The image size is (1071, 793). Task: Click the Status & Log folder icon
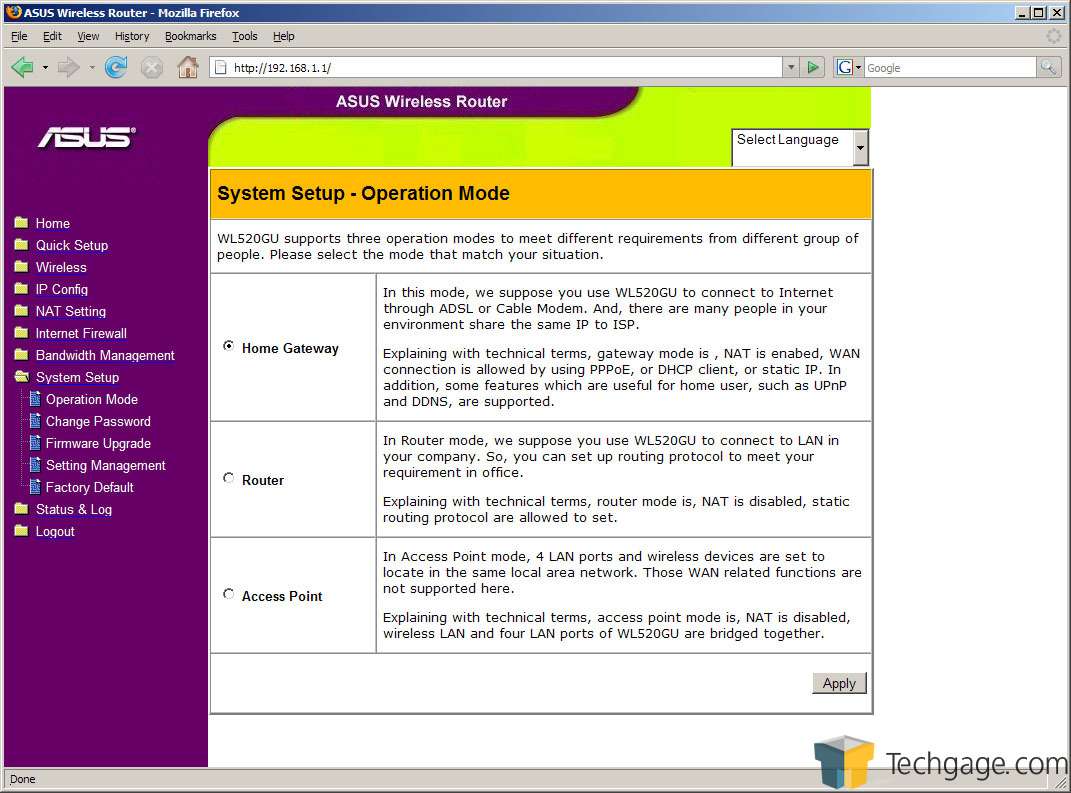pyautogui.click(x=21, y=508)
